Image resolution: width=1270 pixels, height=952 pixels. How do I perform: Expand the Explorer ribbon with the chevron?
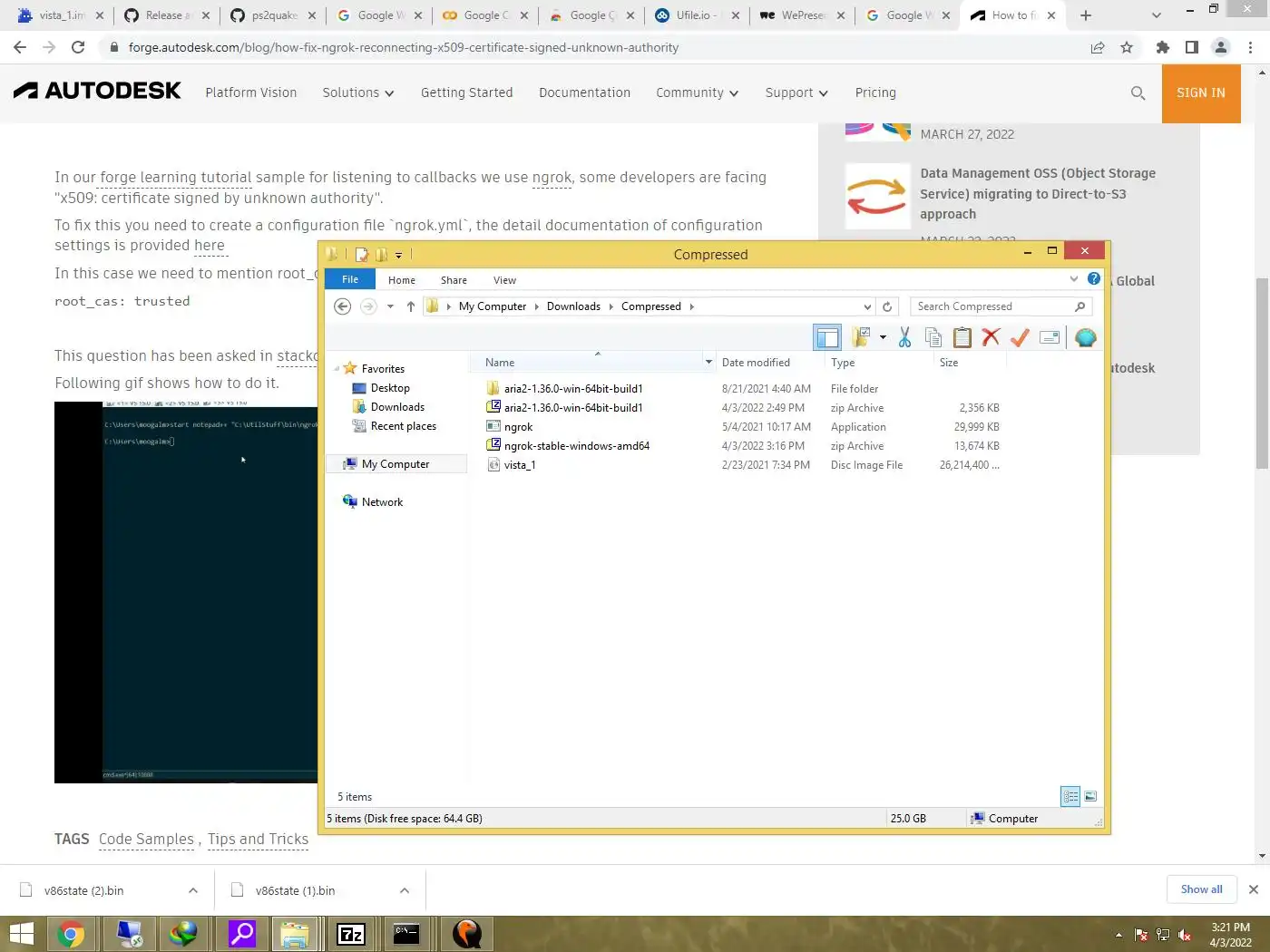click(1074, 278)
